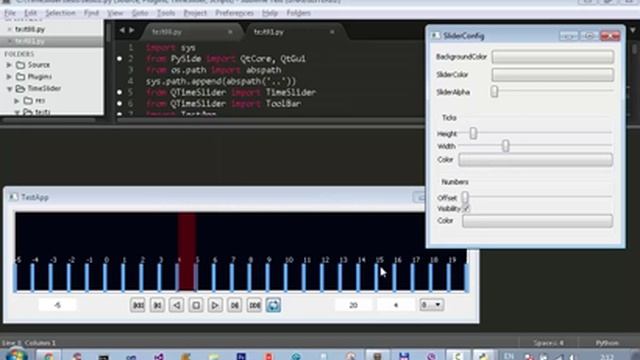
Task: Click the SliderConfig window title bar icon
Action: (x=436, y=36)
